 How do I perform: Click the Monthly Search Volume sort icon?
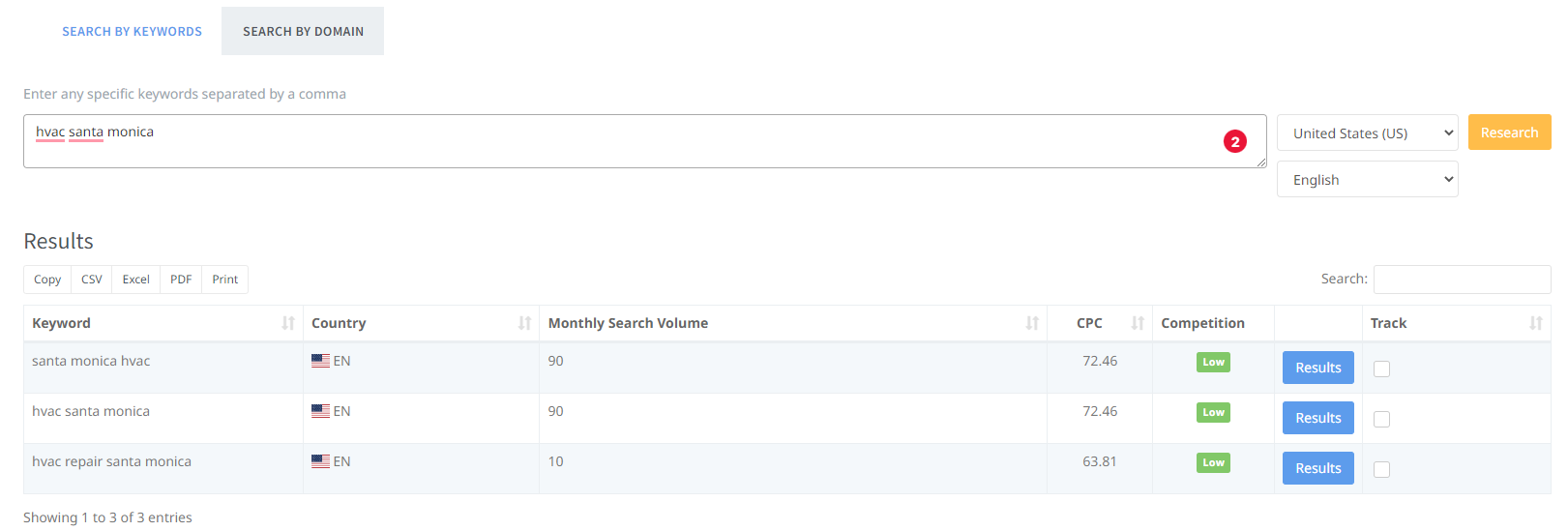point(1032,323)
